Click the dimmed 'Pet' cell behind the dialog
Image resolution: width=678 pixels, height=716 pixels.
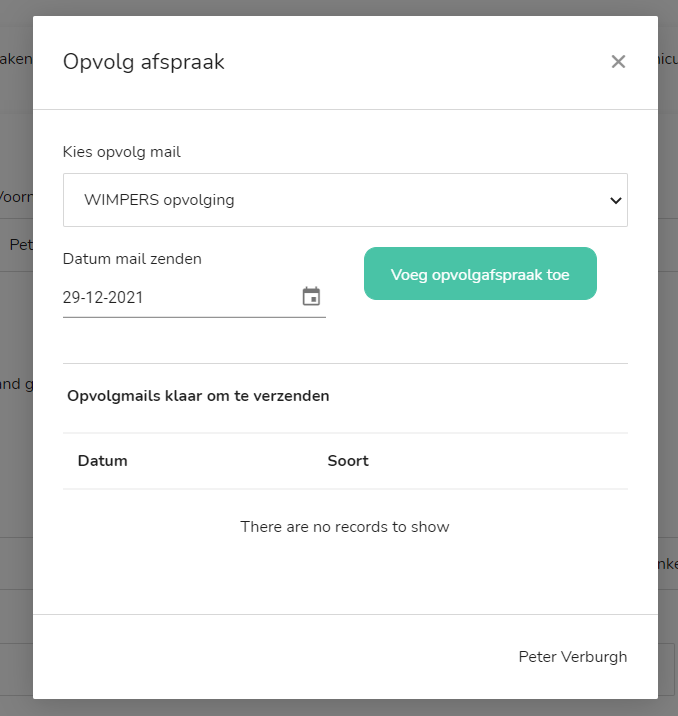coord(20,244)
